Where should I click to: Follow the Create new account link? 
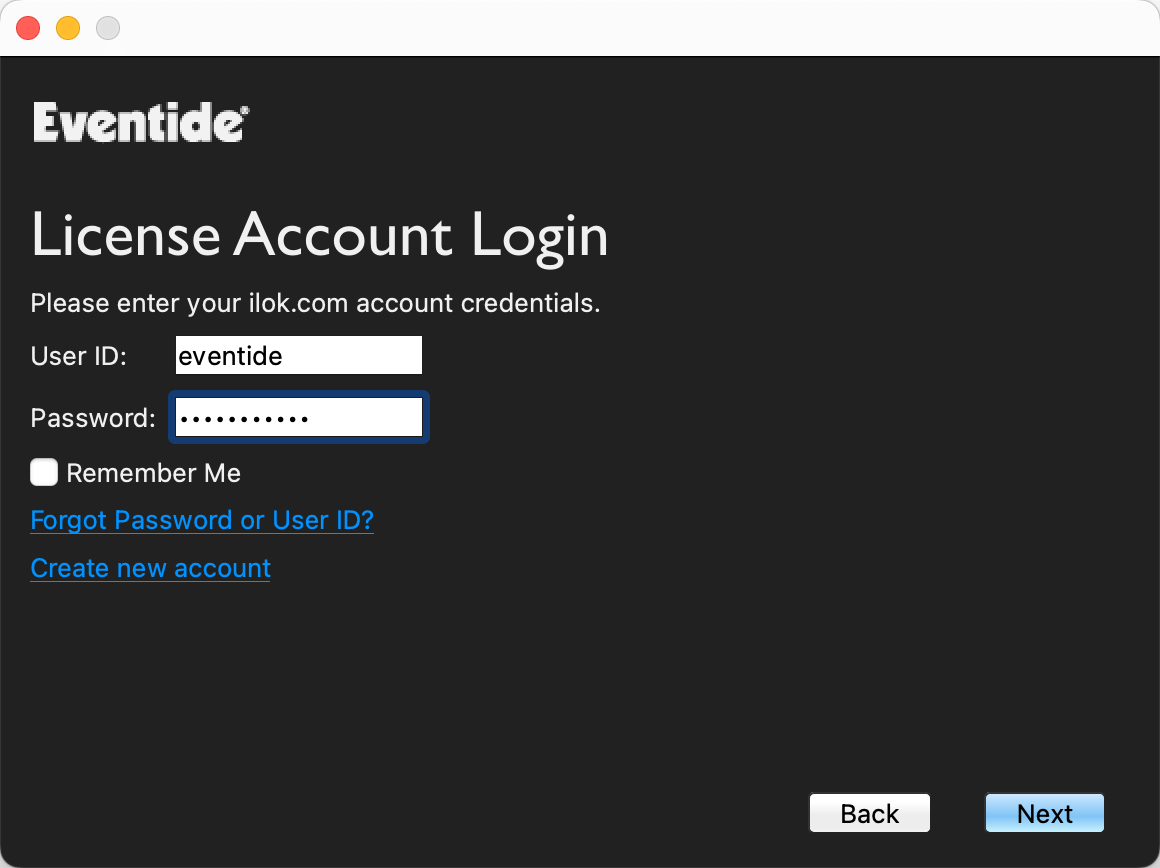tap(150, 568)
